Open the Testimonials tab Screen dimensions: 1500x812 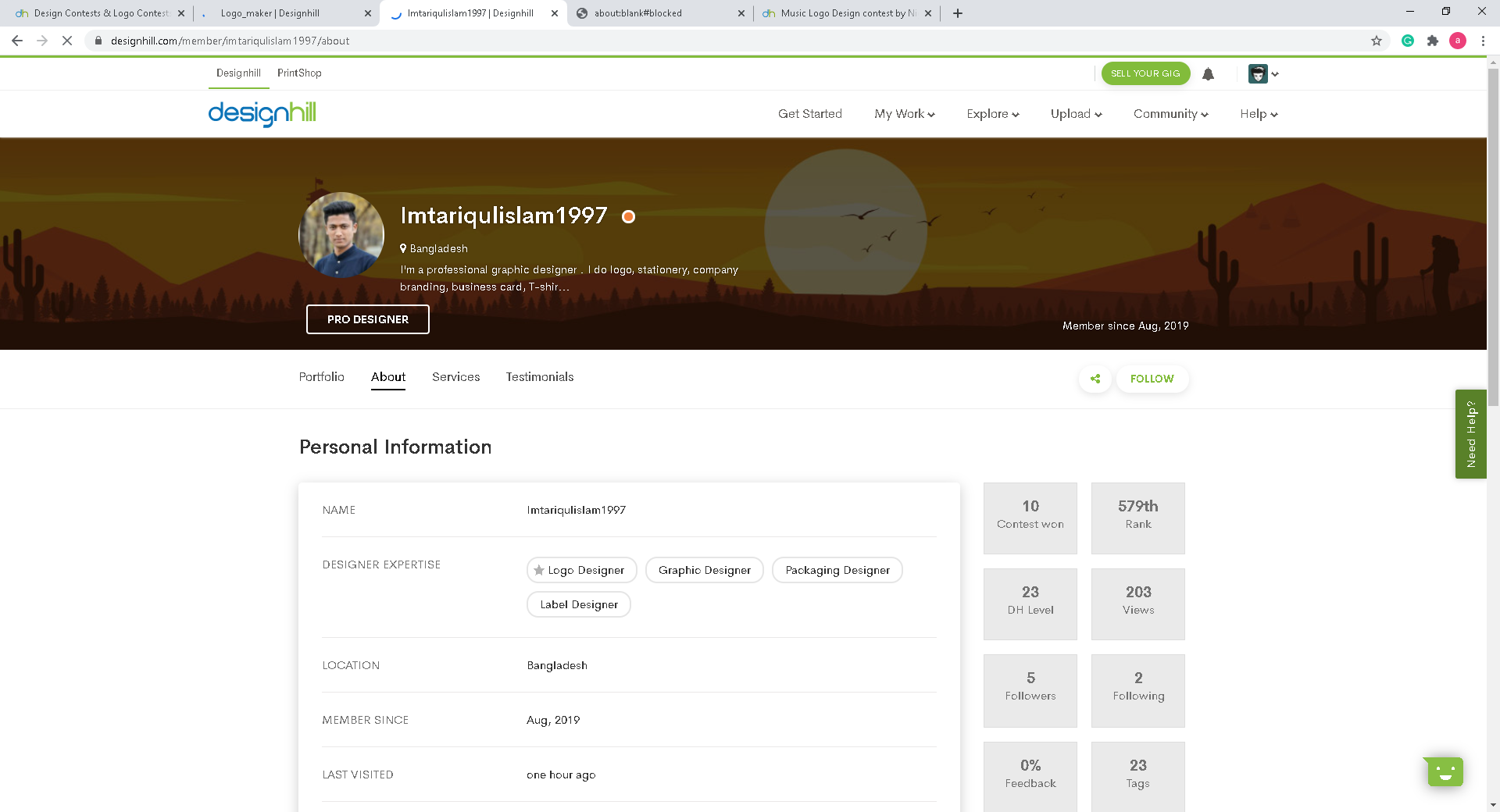click(x=539, y=377)
